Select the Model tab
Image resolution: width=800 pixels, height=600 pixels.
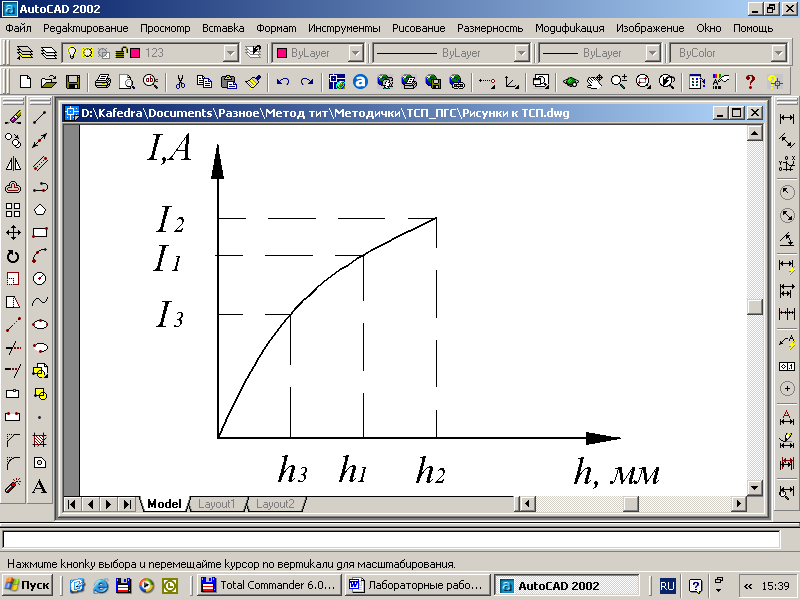[164, 504]
